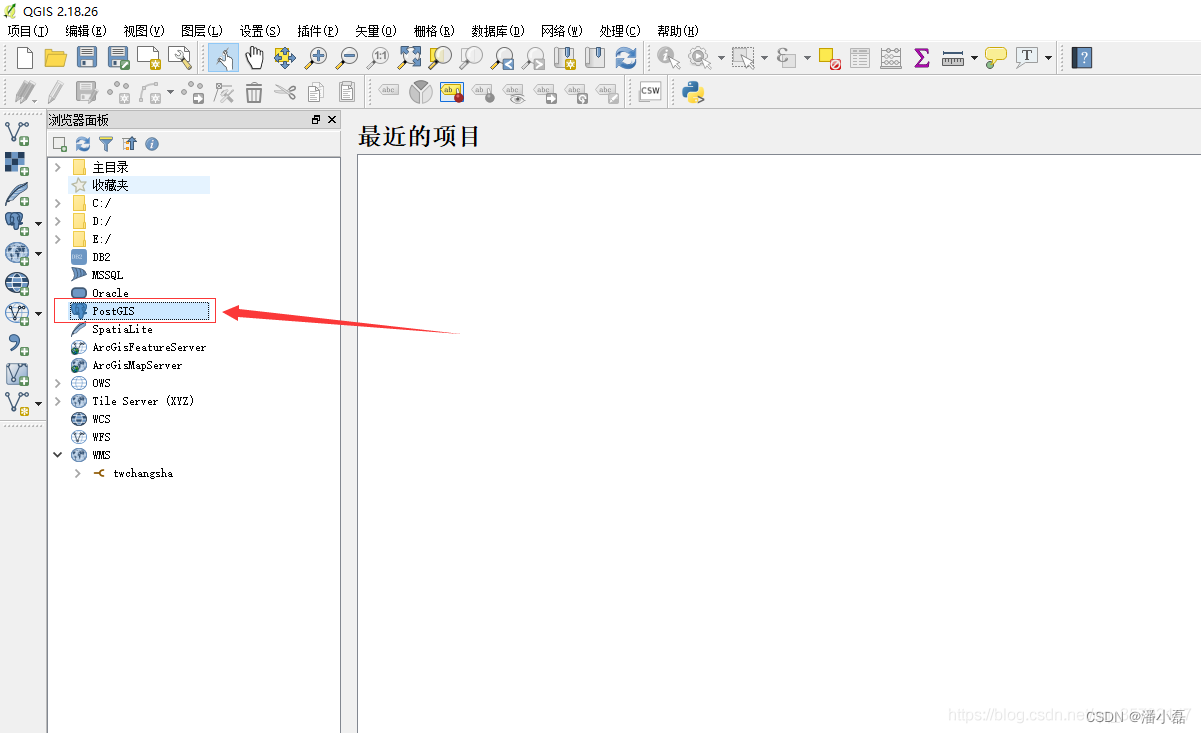The width and height of the screenshot is (1201, 733).
Task: Select SpatiaLite in the browser tree
Action: tap(122, 329)
